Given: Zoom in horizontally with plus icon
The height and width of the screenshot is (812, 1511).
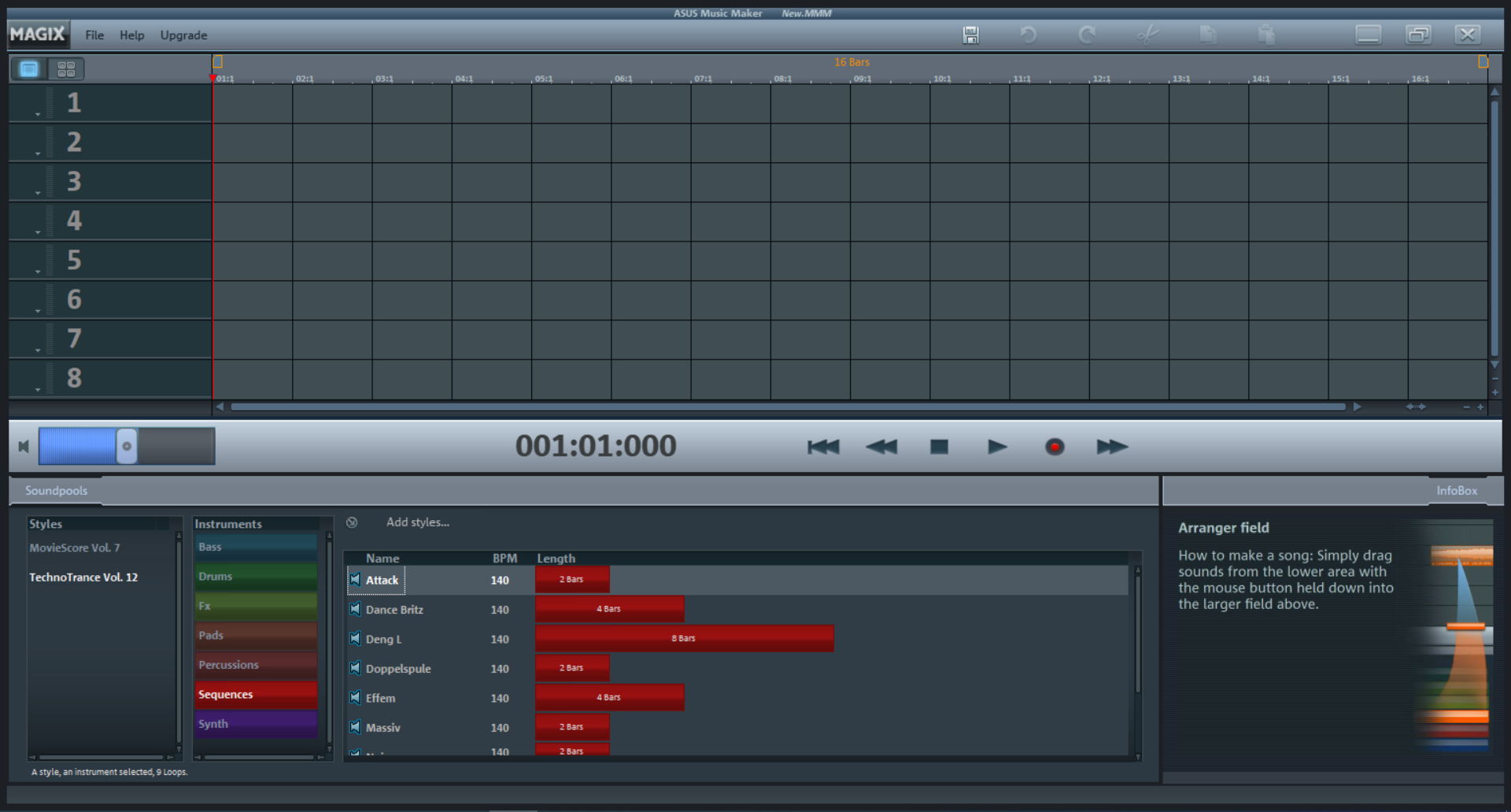Looking at the screenshot, I should pyautogui.click(x=1480, y=407).
